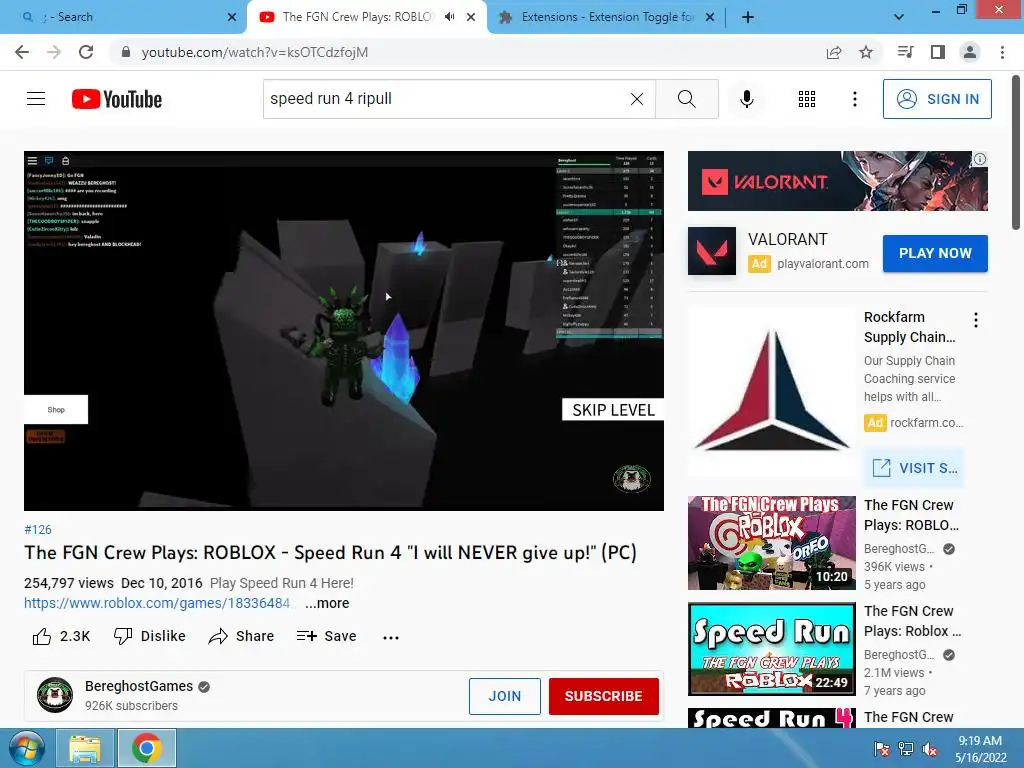Open Action Center flag icon
The image size is (1024, 768).
tap(881, 749)
